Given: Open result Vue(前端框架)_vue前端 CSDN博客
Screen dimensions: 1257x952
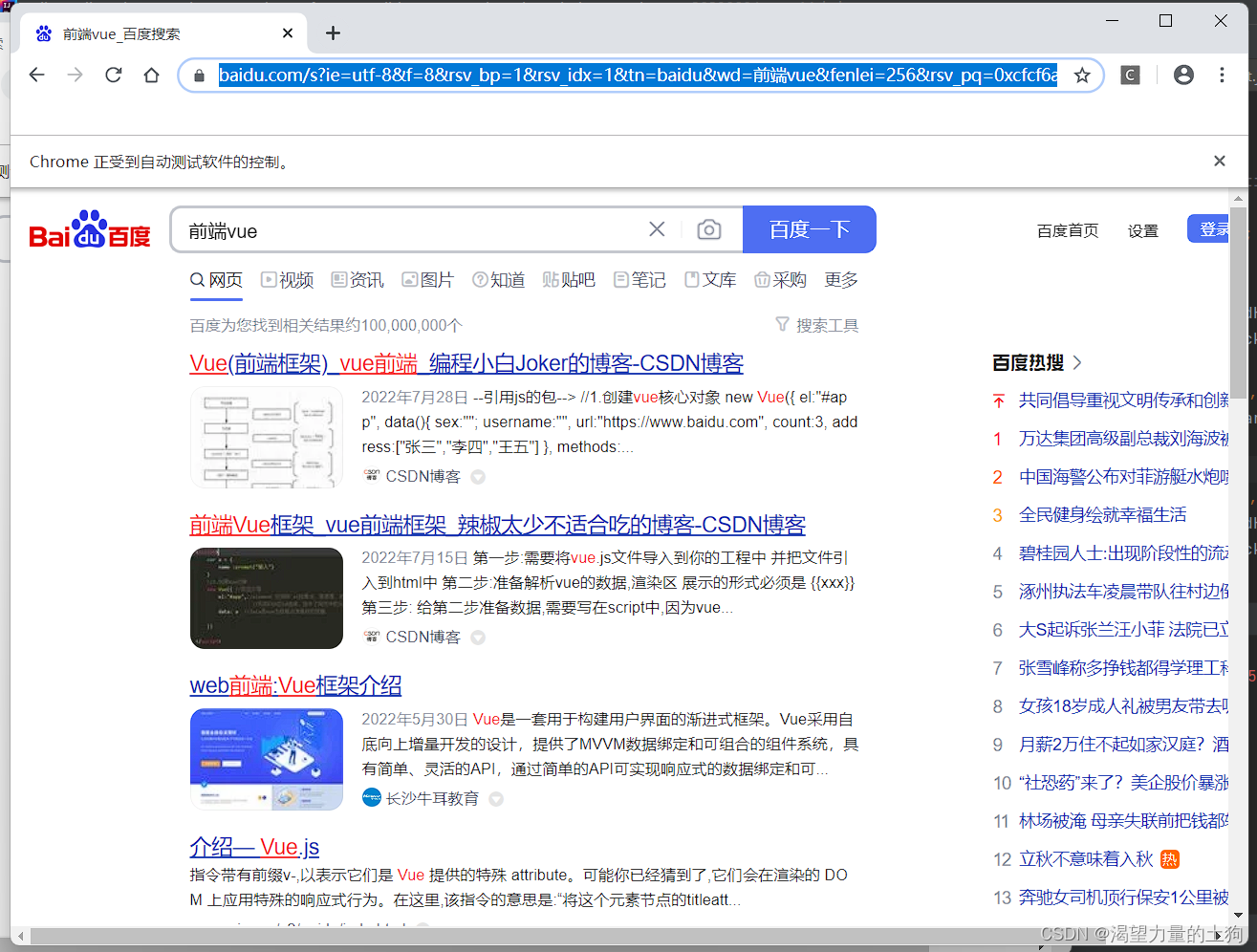Looking at the screenshot, I should [x=466, y=363].
